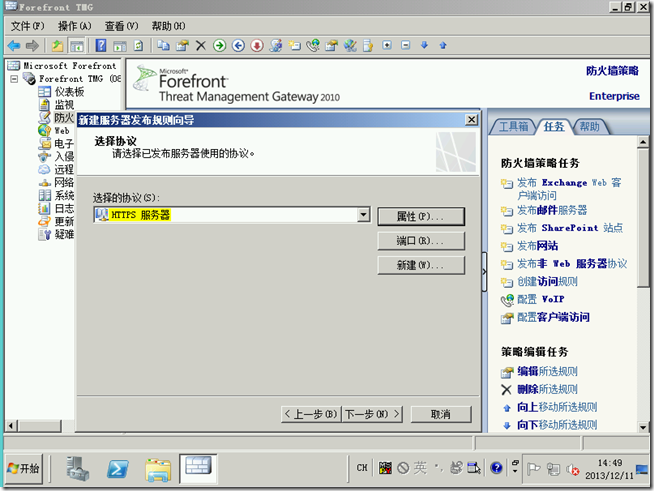Select 监视 in the console tree

click(x=64, y=105)
